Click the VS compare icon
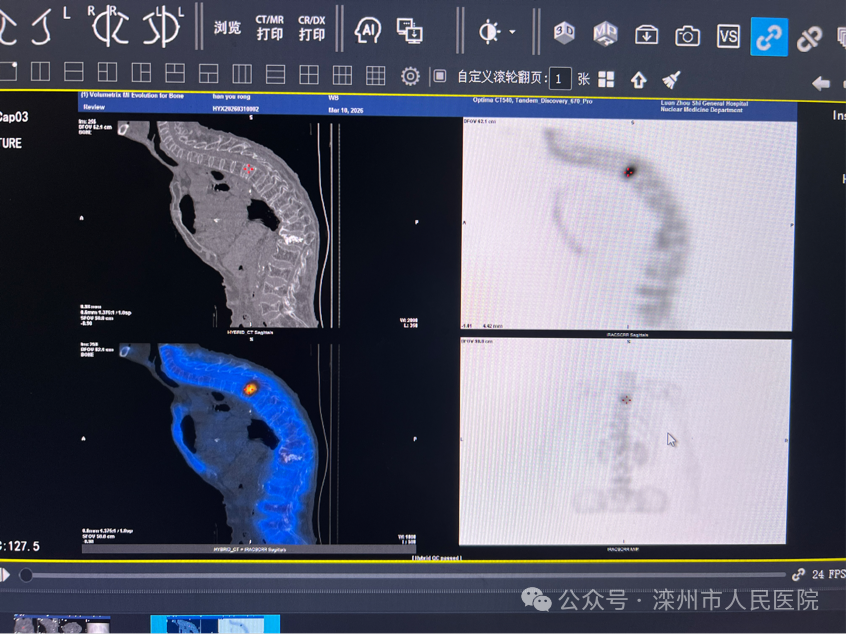The width and height of the screenshot is (846, 634). coord(728,37)
